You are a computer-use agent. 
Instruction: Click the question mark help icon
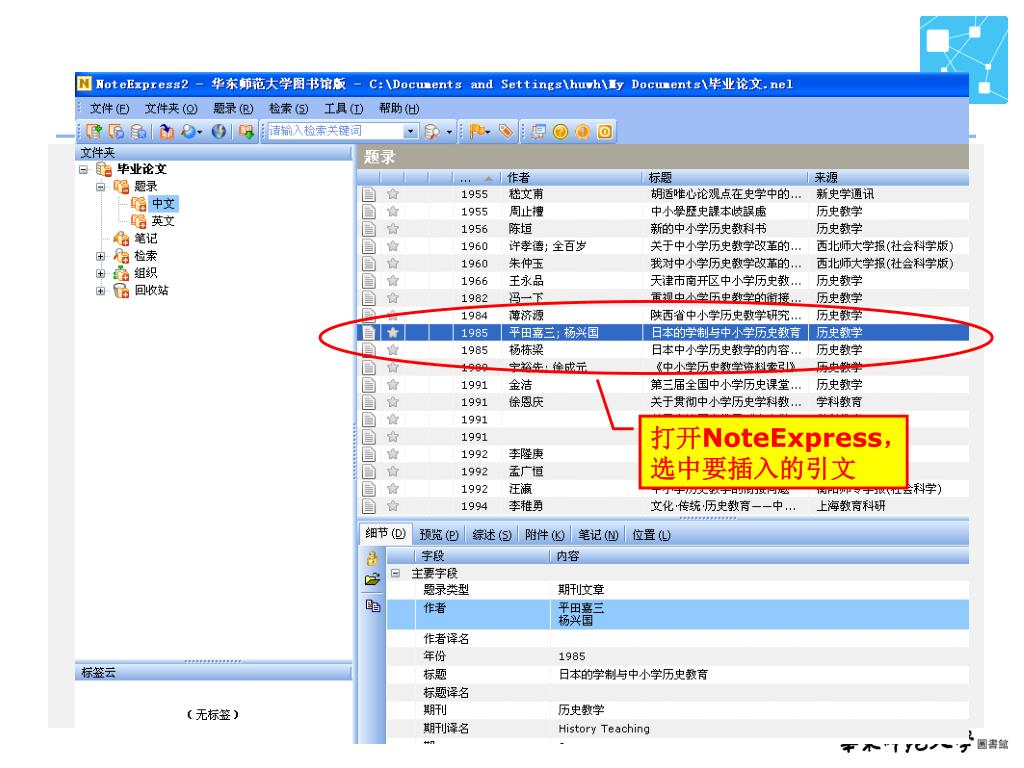pos(560,131)
